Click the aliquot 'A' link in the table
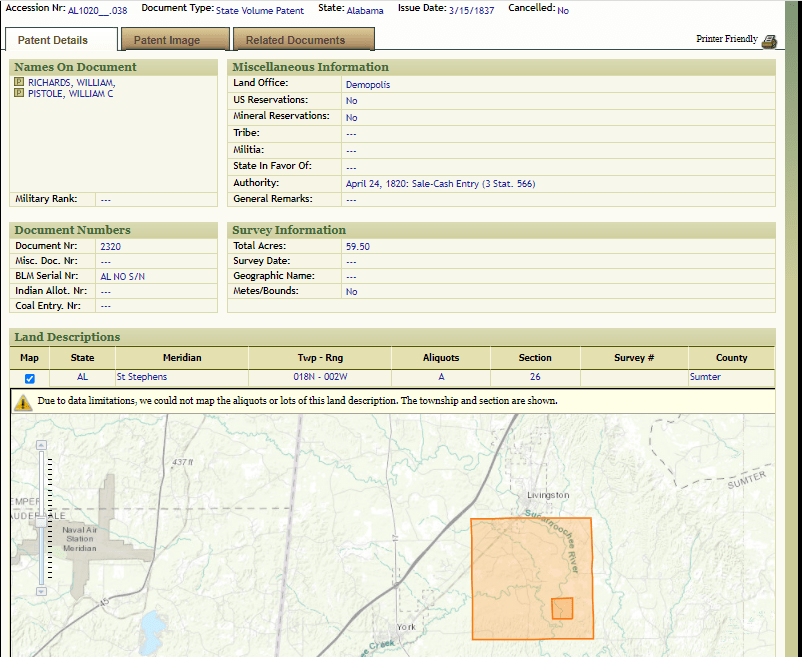 click(441, 378)
